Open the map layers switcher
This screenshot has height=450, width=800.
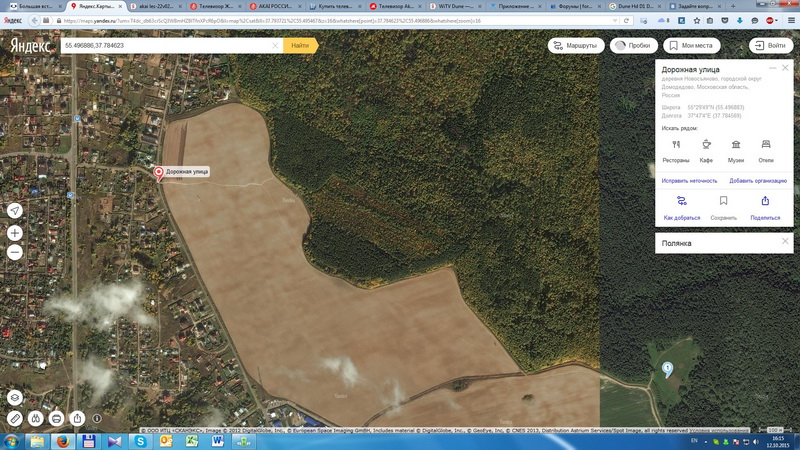pos(15,397)
